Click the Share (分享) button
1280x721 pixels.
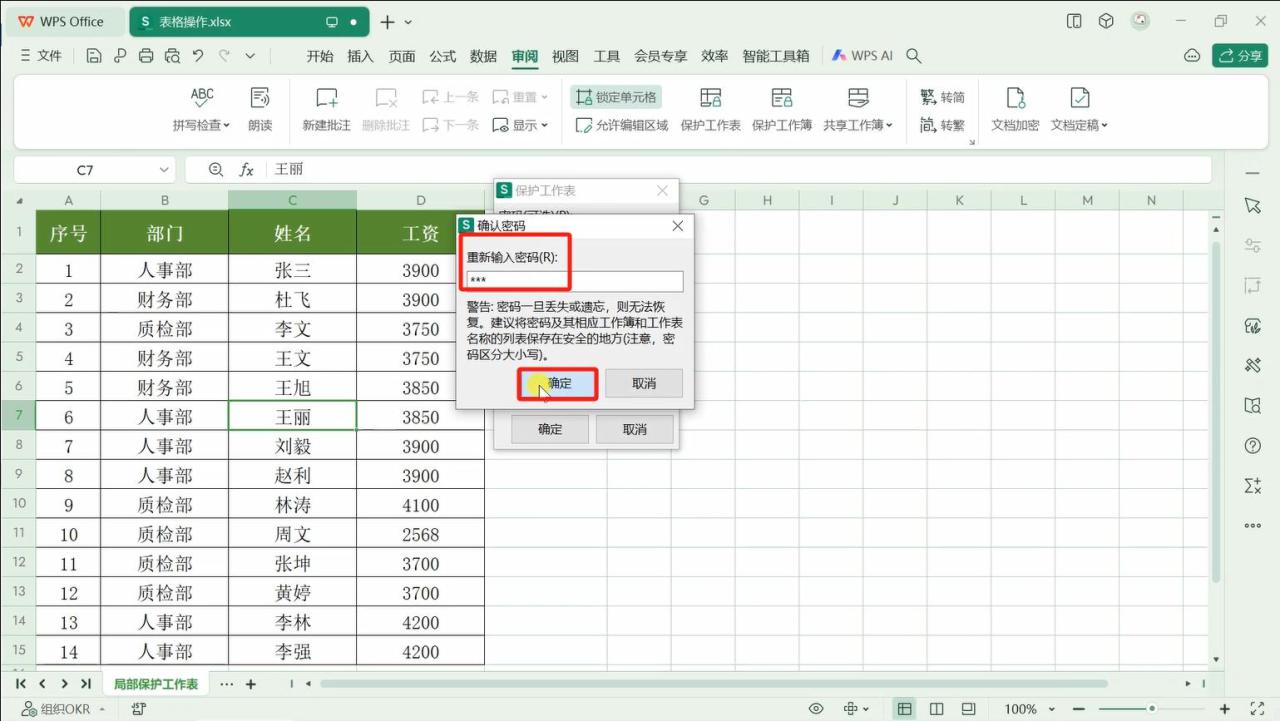tap(1240, 56)
